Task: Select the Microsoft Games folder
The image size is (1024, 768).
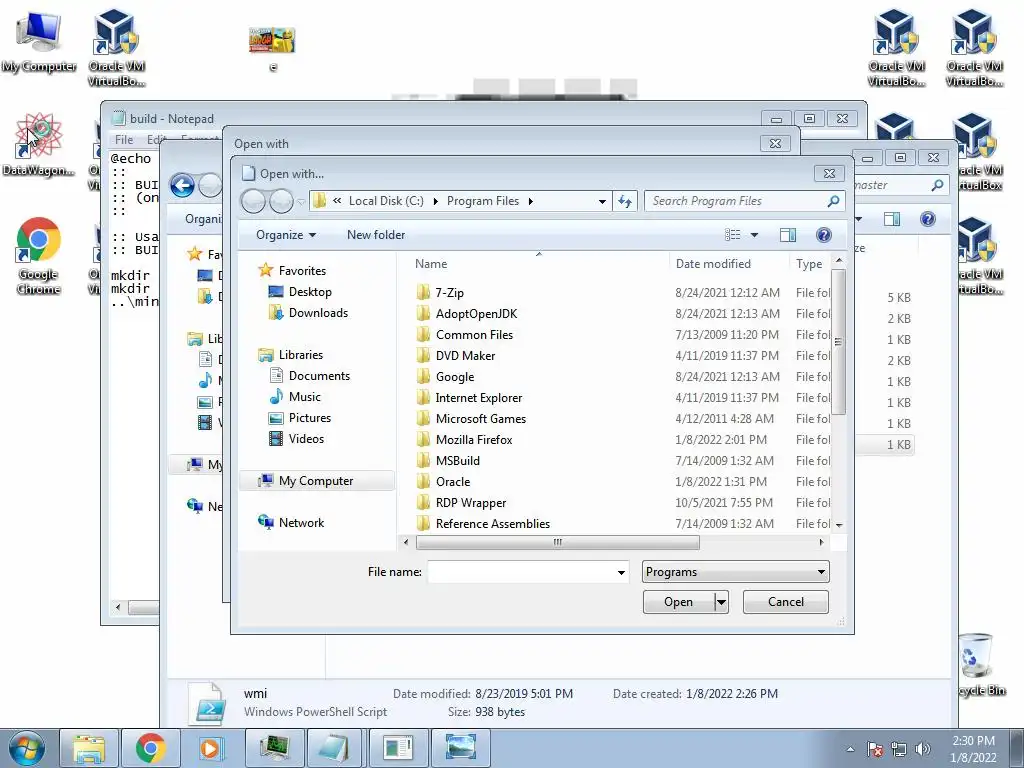Action: tap(481, 419)
